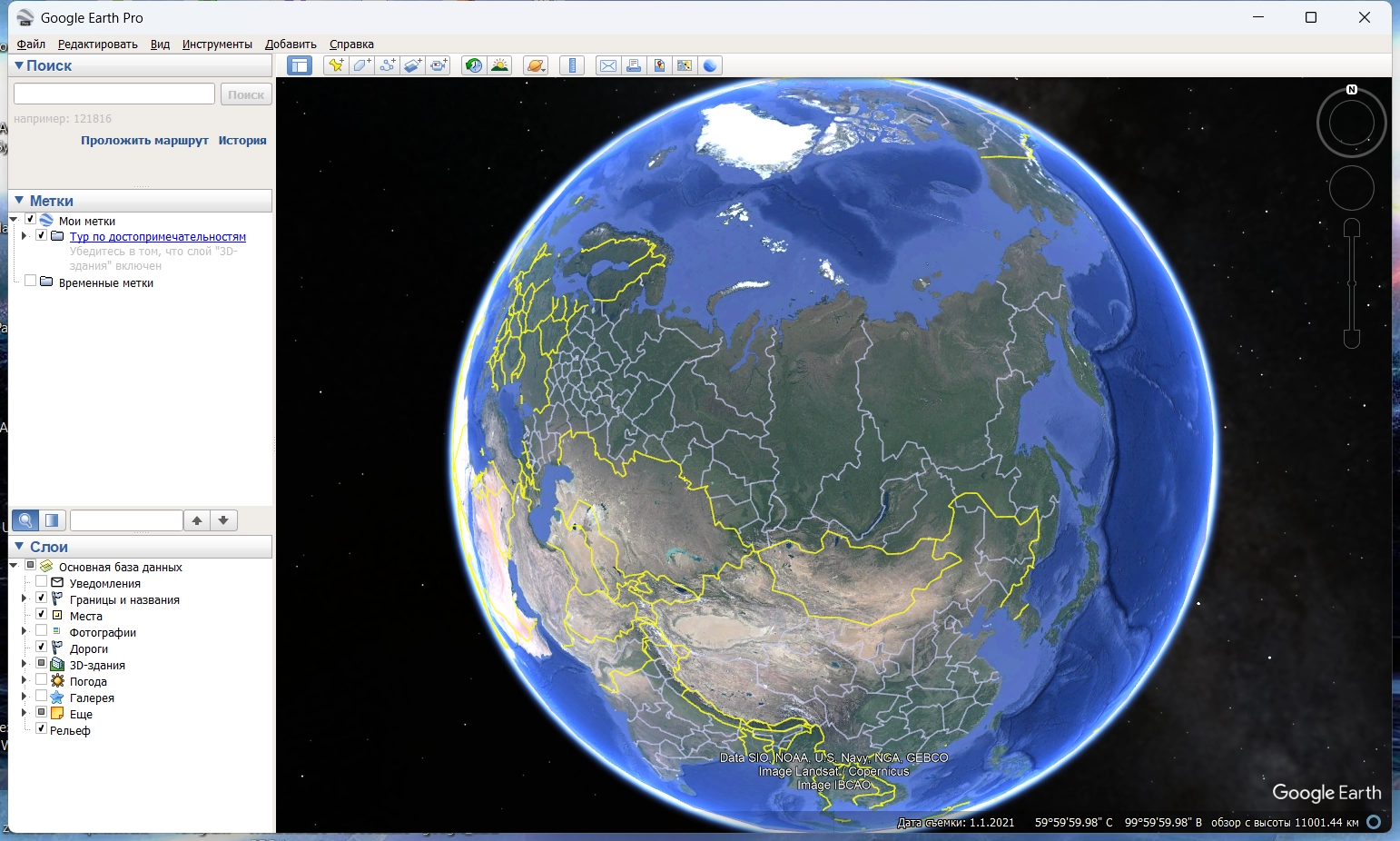This screenshot has height=841, width=1400.
Task: Open the Инструменты menu
Action: (217, 44)
